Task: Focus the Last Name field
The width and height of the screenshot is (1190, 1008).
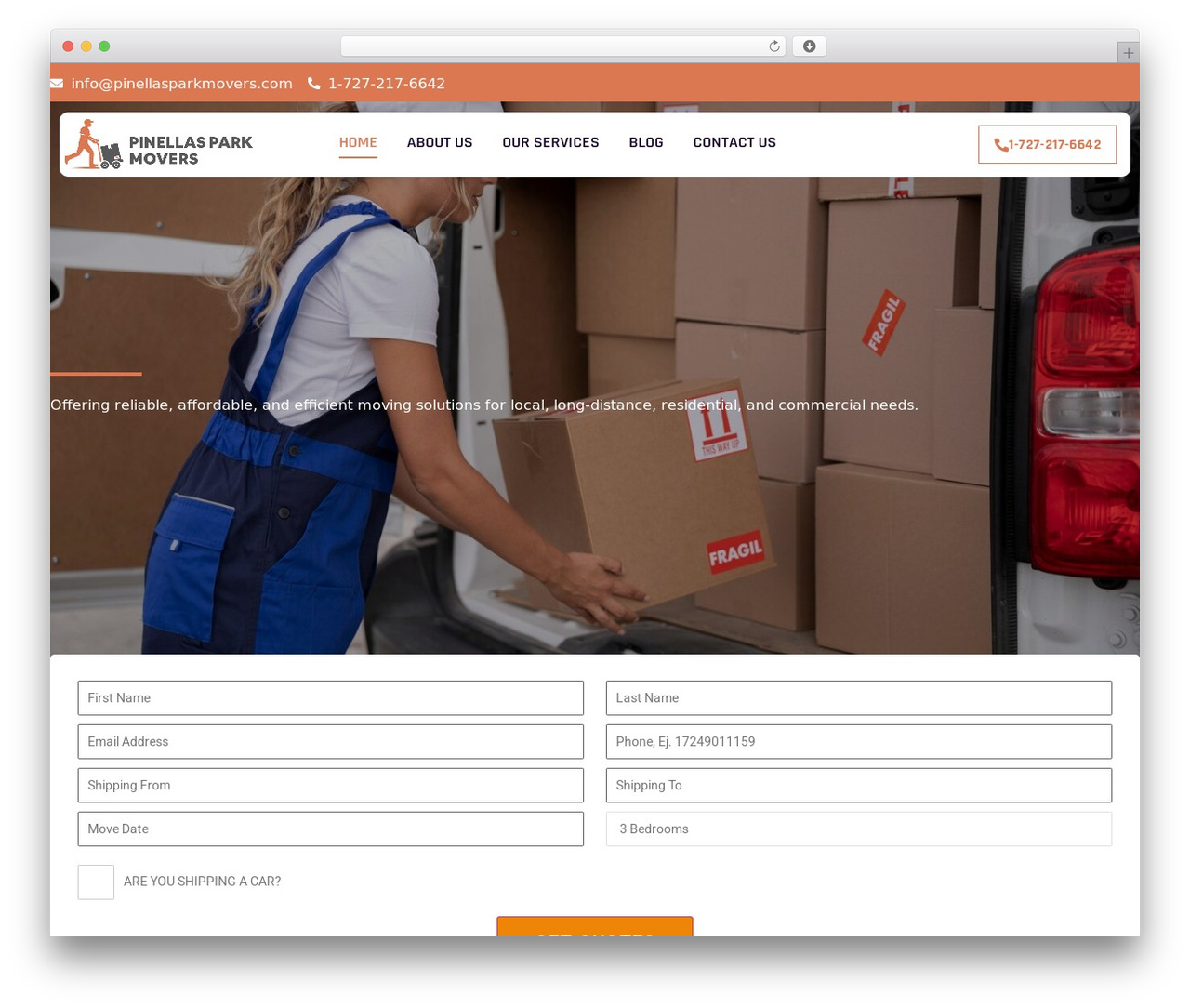Action: 859,698
